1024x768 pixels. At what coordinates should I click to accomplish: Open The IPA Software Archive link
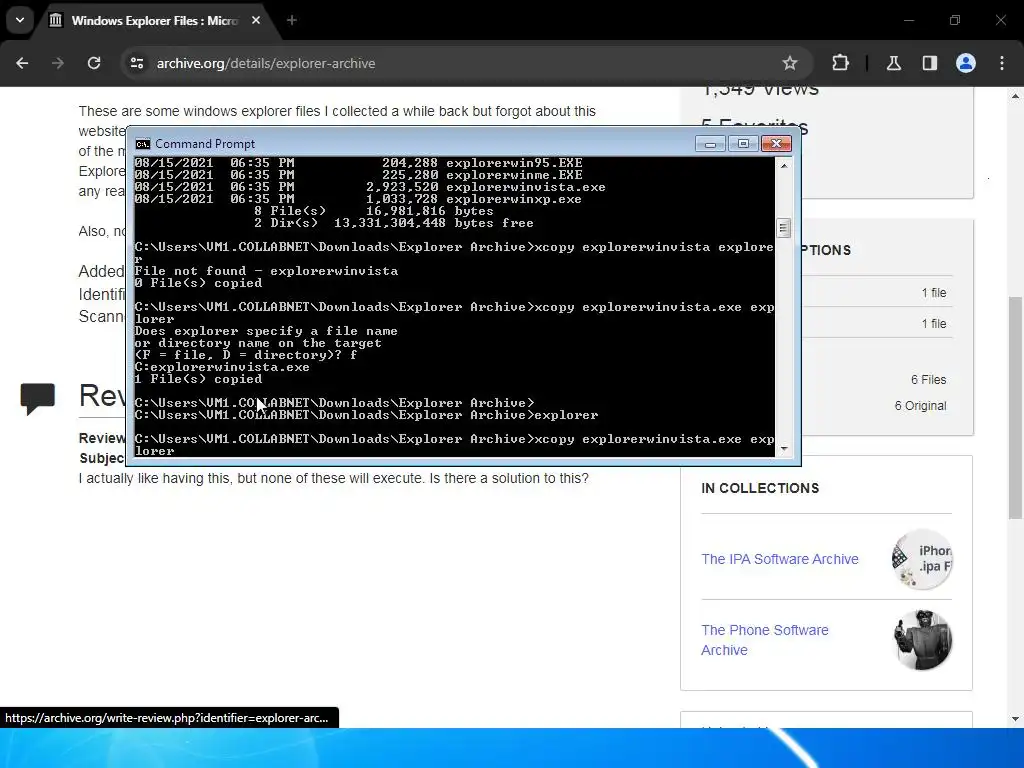tap(780, 559)
